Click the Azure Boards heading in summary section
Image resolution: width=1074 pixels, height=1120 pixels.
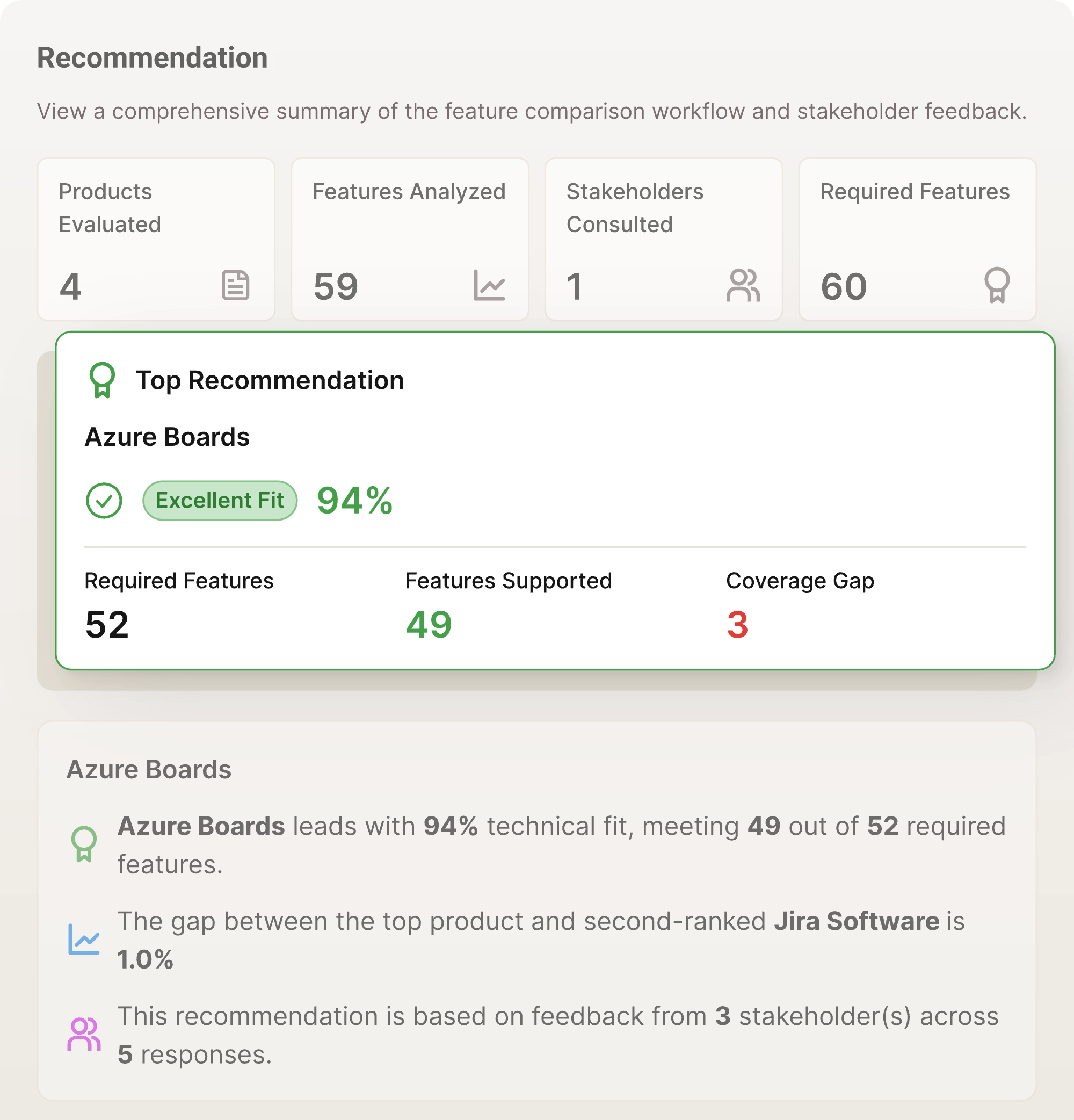tap(149, 769)
